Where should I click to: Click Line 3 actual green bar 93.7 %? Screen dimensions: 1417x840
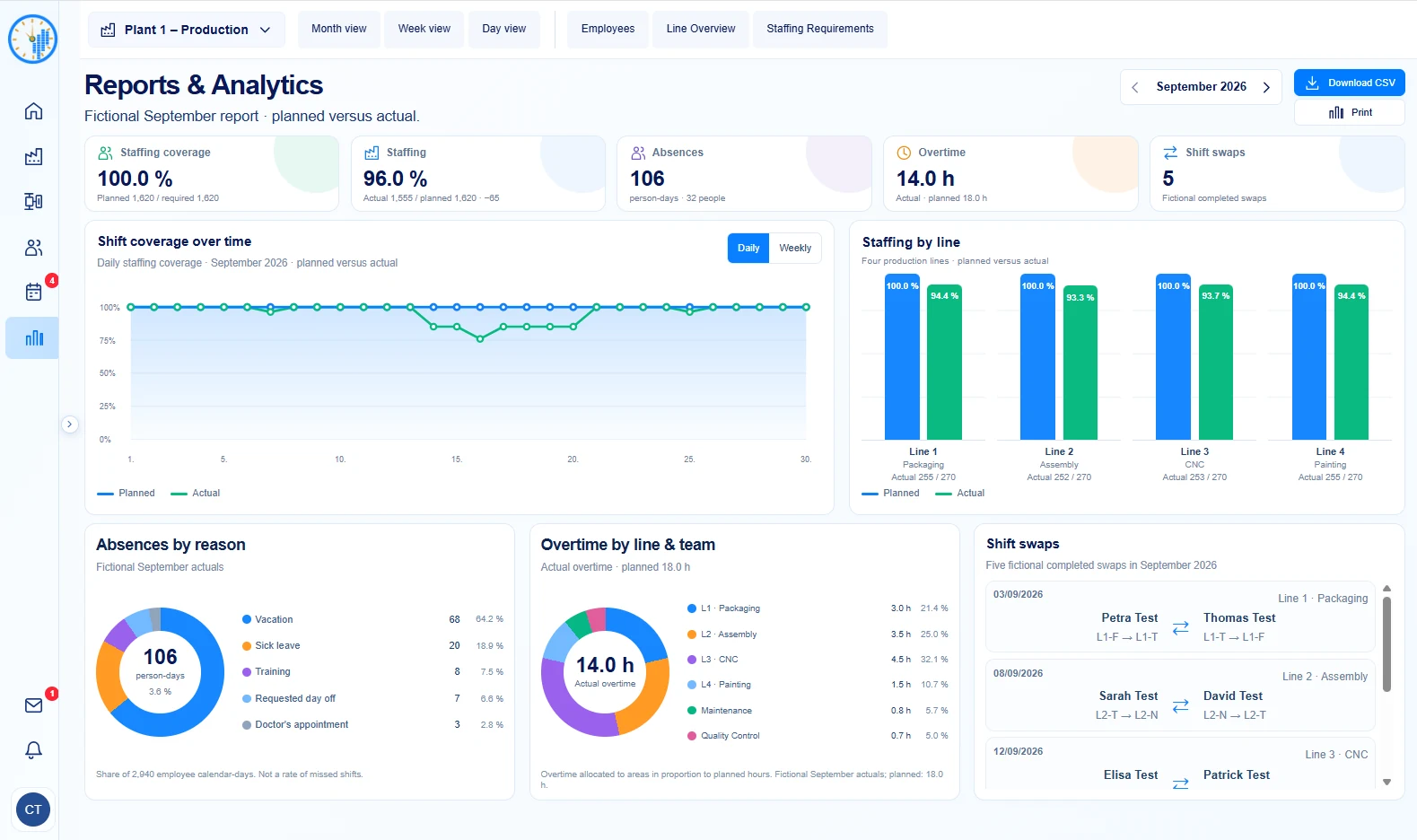(1215, 362)
